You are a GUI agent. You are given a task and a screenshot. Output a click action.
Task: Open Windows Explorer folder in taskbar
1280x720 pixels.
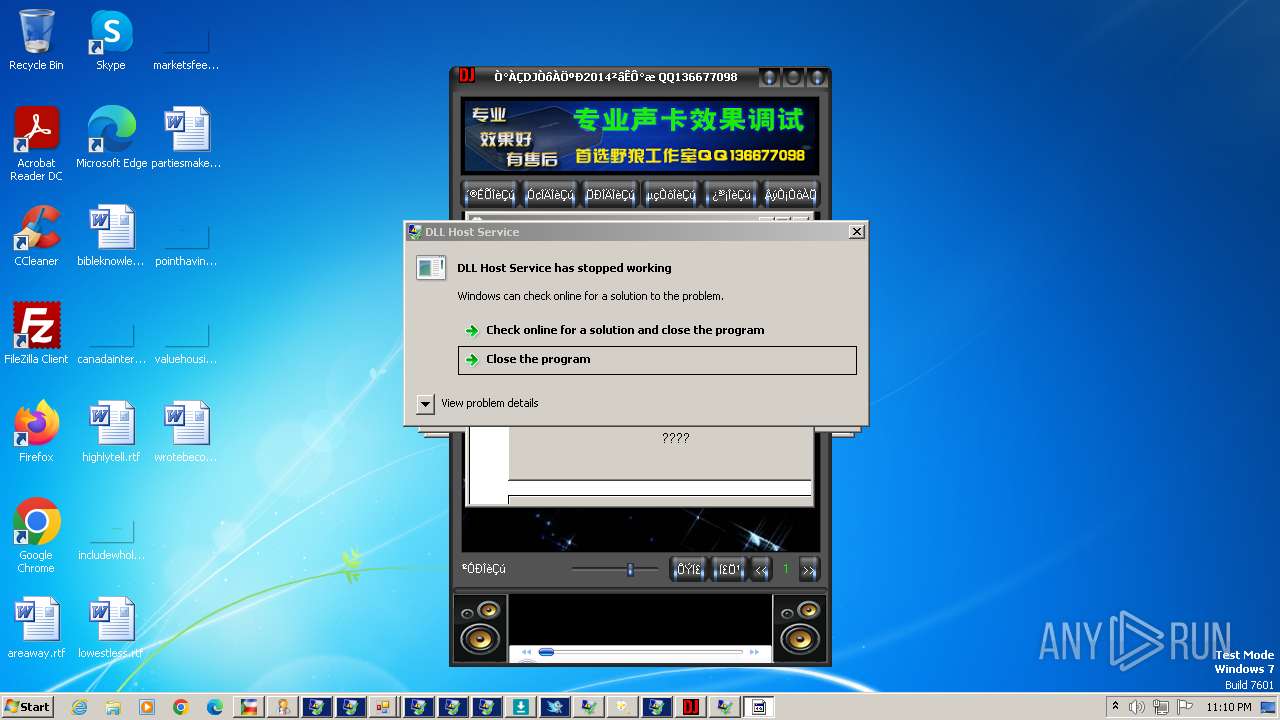tap(113, 707)
